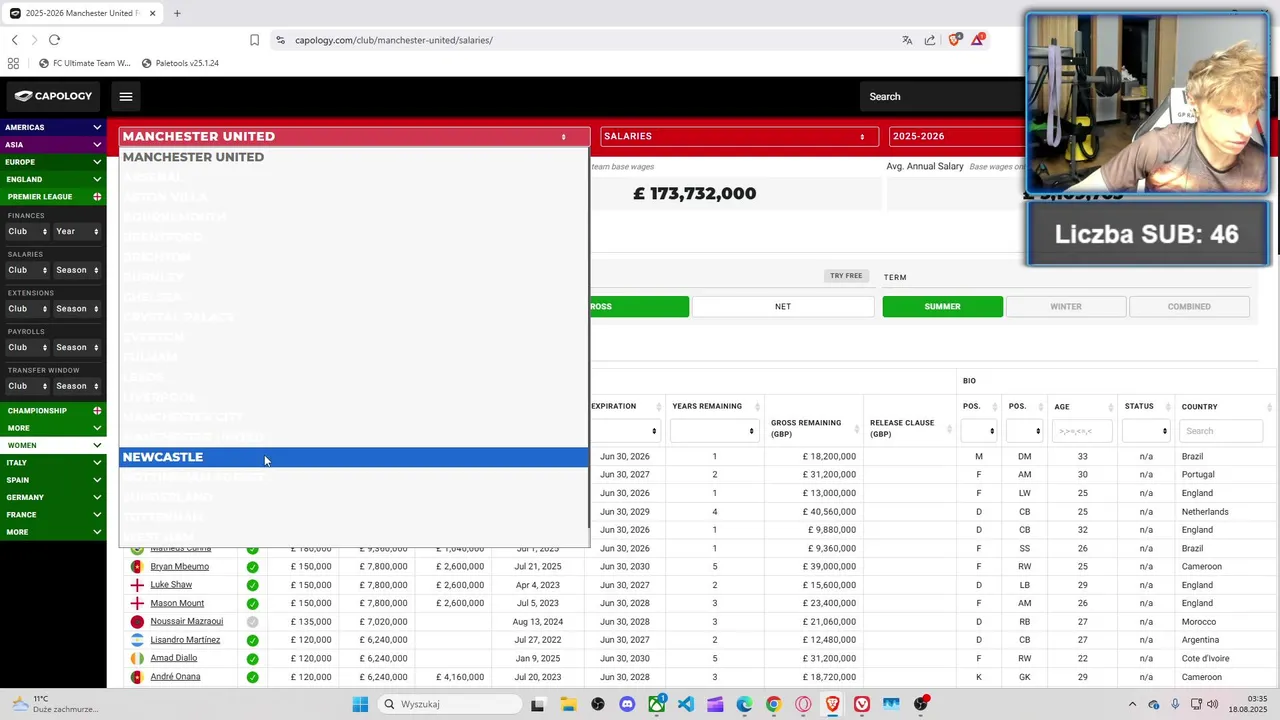Open Opera browser from taskbar

coord(803,704)
